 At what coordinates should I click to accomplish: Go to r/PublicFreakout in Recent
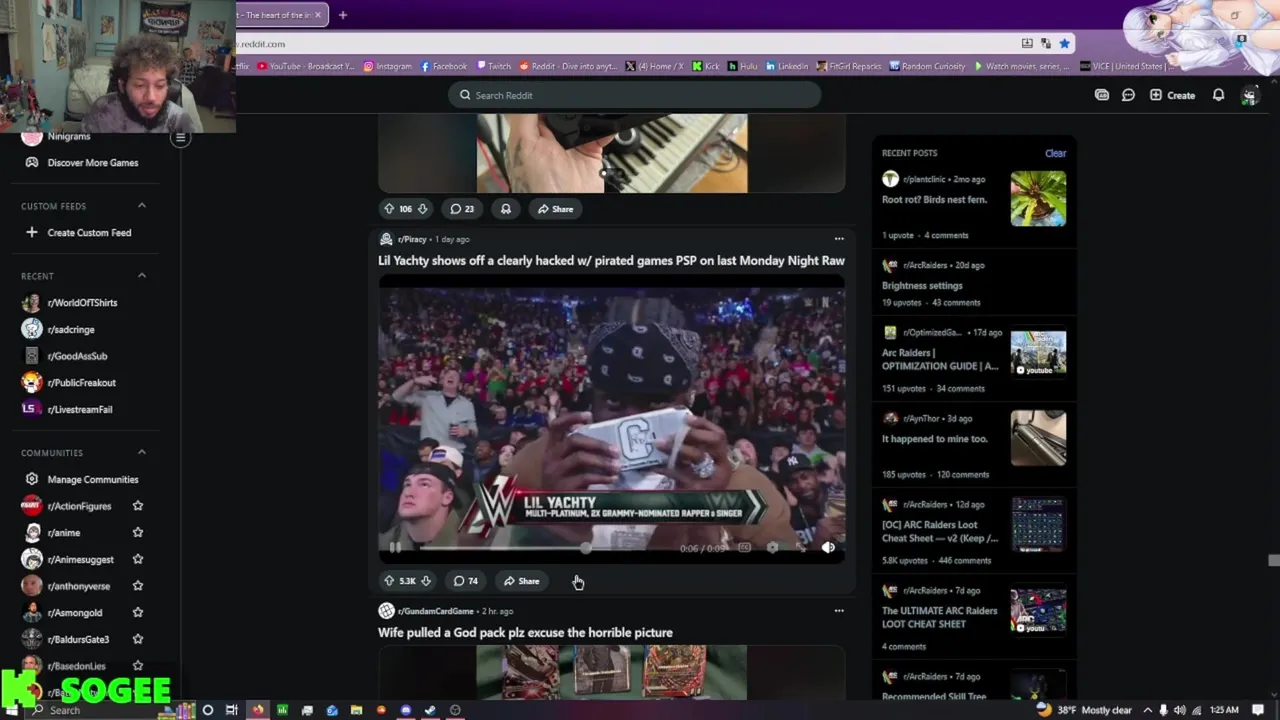(x=81, y=383)
